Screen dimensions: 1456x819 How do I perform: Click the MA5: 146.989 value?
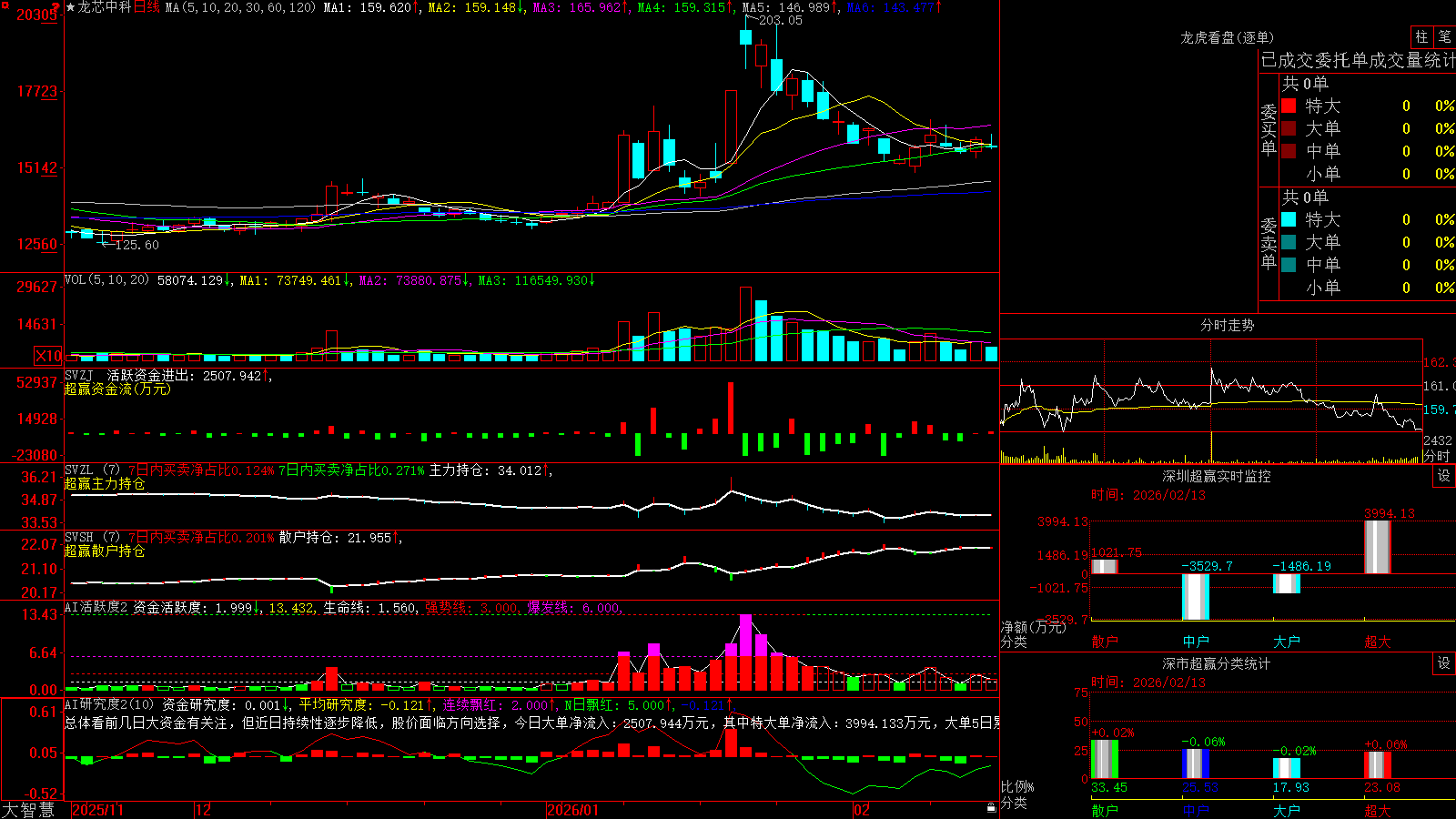(x=786, y=7)
